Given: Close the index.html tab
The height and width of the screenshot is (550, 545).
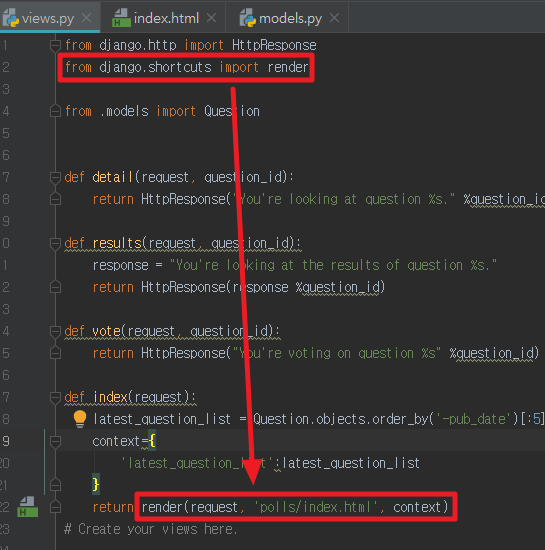Looking at the screenshot, I should [211, 18].
